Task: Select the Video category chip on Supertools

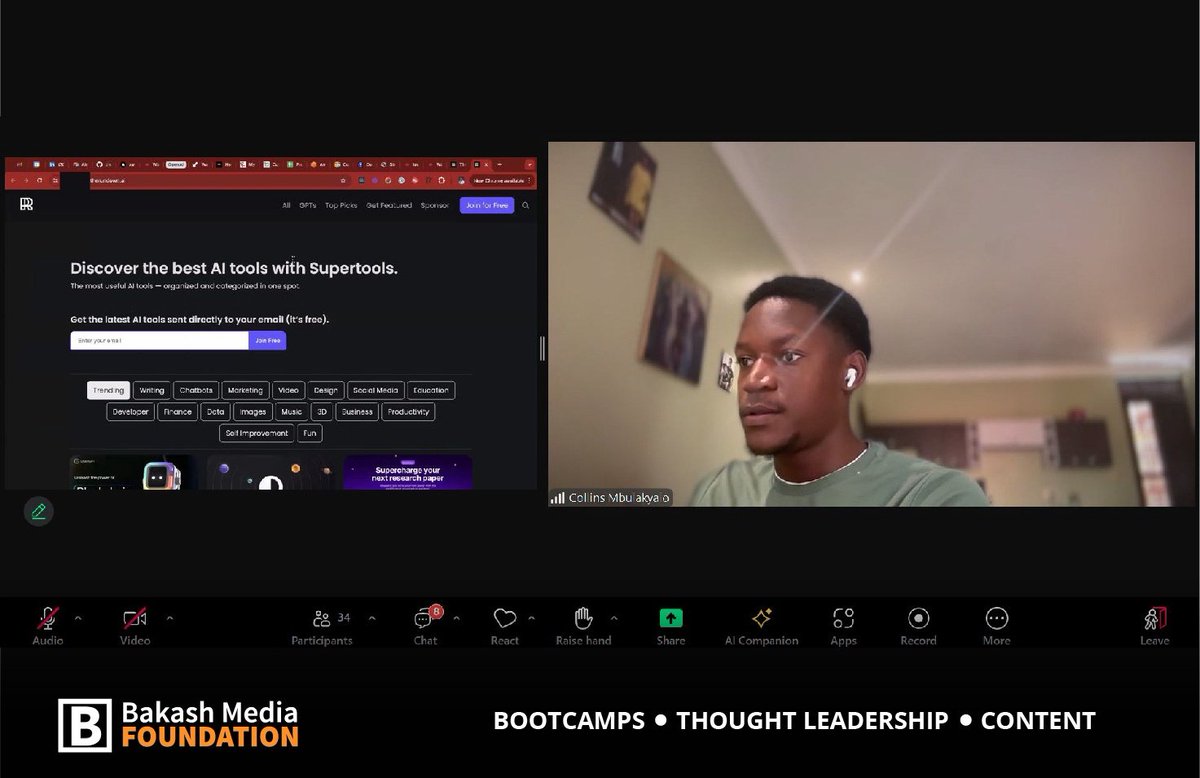Action: [x=288, y=390]
